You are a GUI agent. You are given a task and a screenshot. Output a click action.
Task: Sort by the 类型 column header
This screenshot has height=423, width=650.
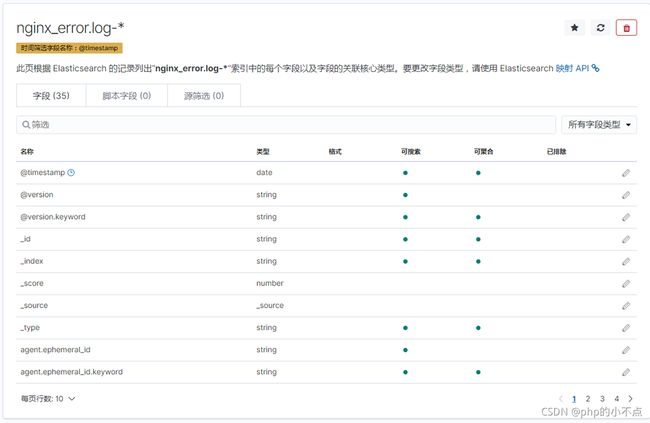(263, 151)
